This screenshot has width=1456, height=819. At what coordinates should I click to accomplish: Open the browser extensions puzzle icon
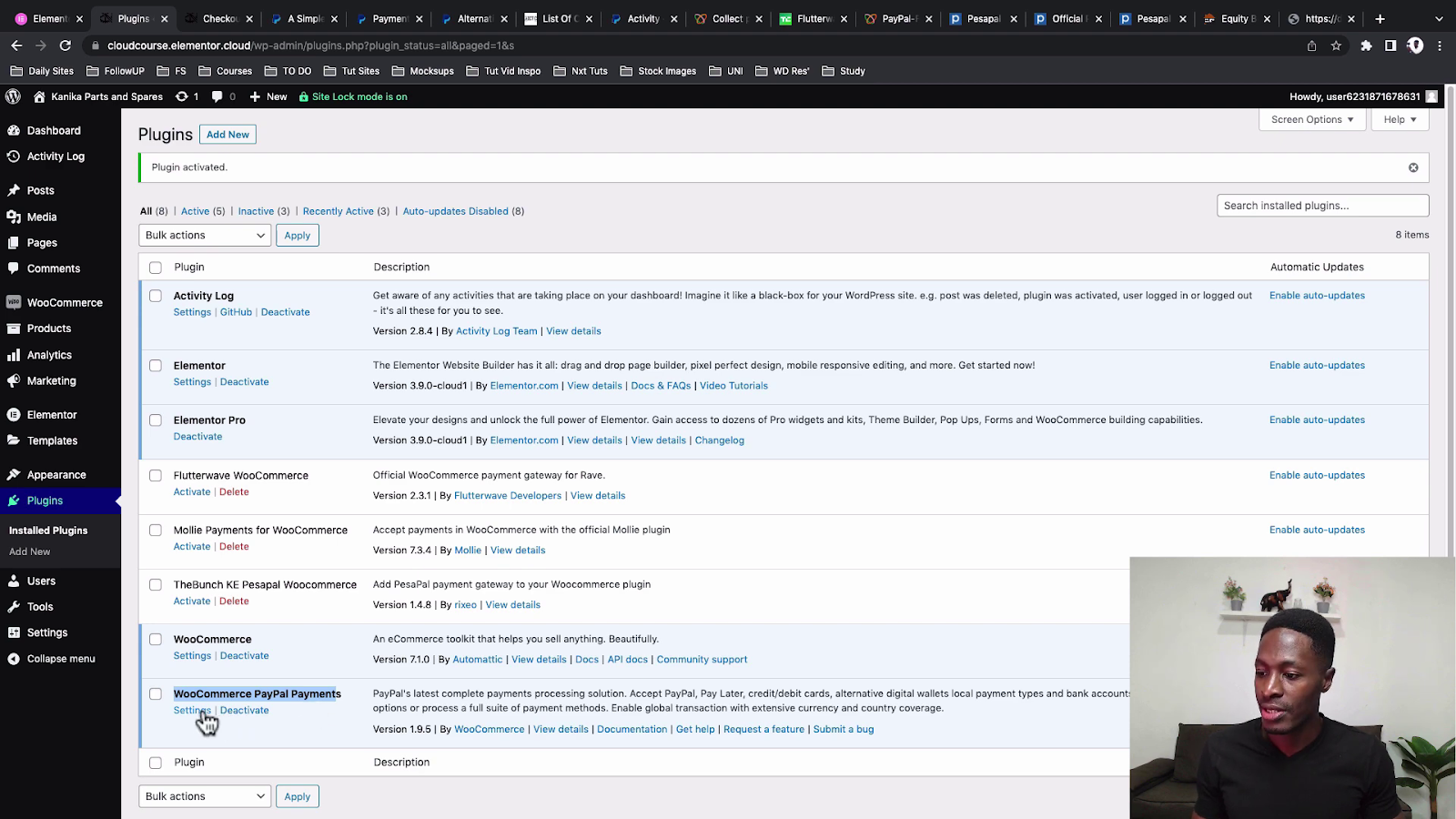(1366, 45)
